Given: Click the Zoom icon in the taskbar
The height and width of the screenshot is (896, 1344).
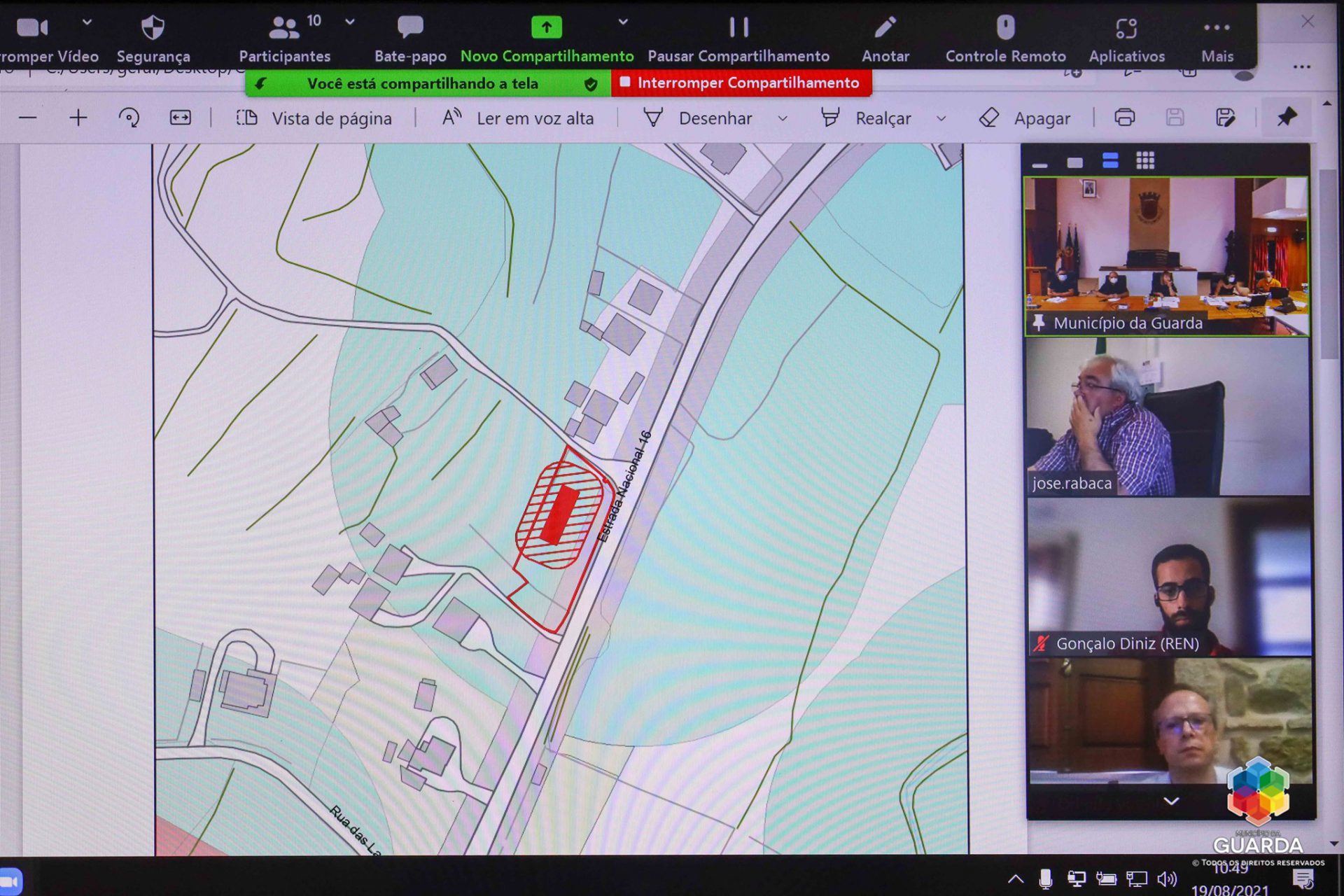Looking at the screenshot, I should point(11,881).
